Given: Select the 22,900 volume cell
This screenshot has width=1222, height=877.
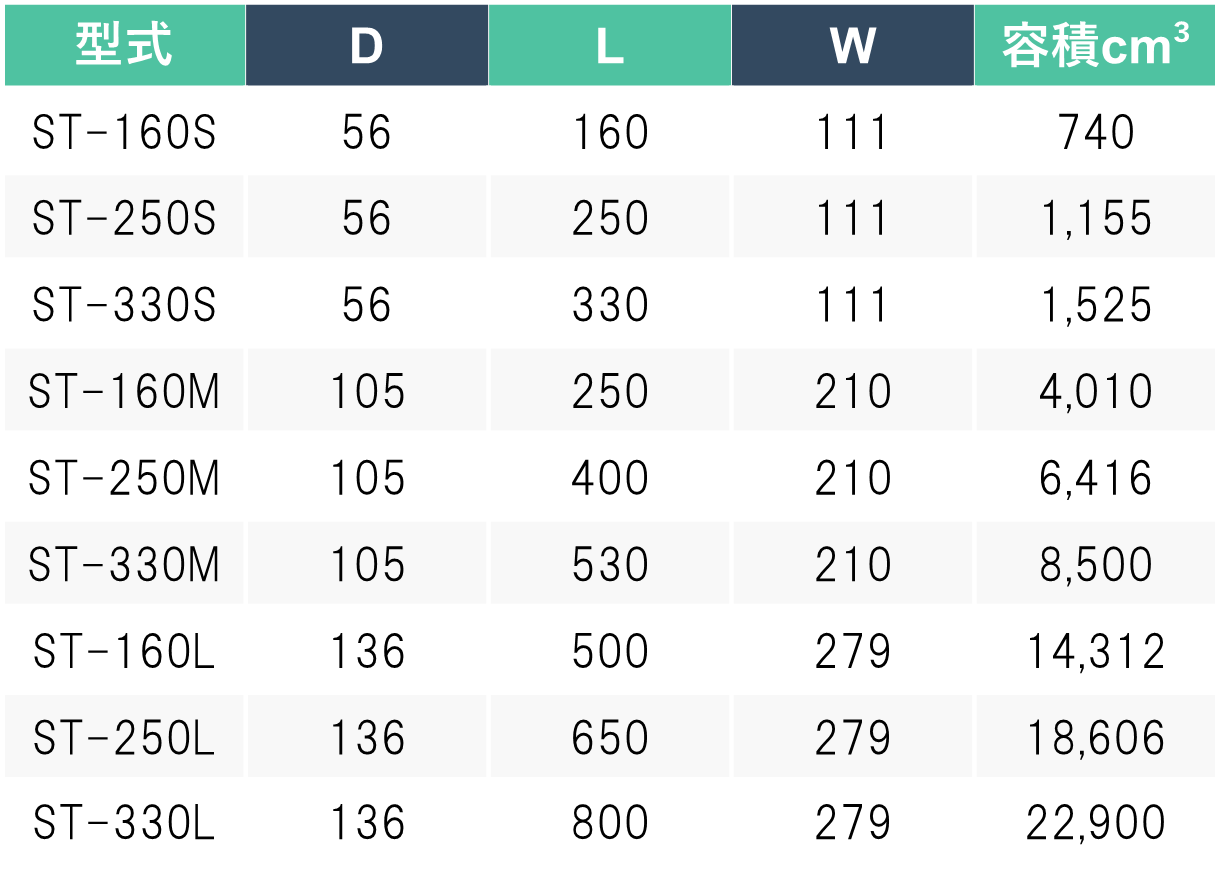Looking at the screenshot, I should 1096,823.
